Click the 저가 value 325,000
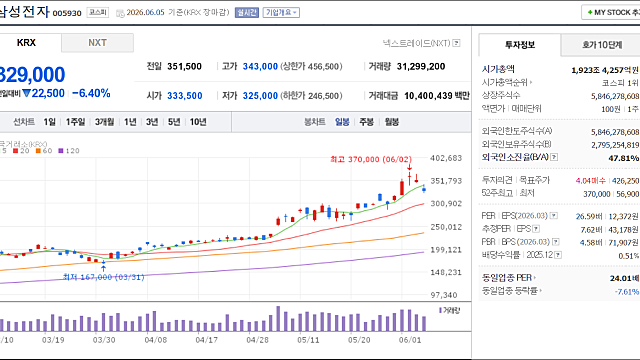This screenshot has height=360, width=640. click(x=260, y=96)
